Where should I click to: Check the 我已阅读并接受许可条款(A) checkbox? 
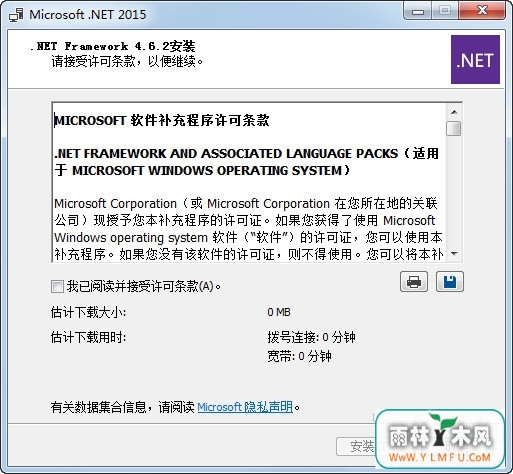57,286
